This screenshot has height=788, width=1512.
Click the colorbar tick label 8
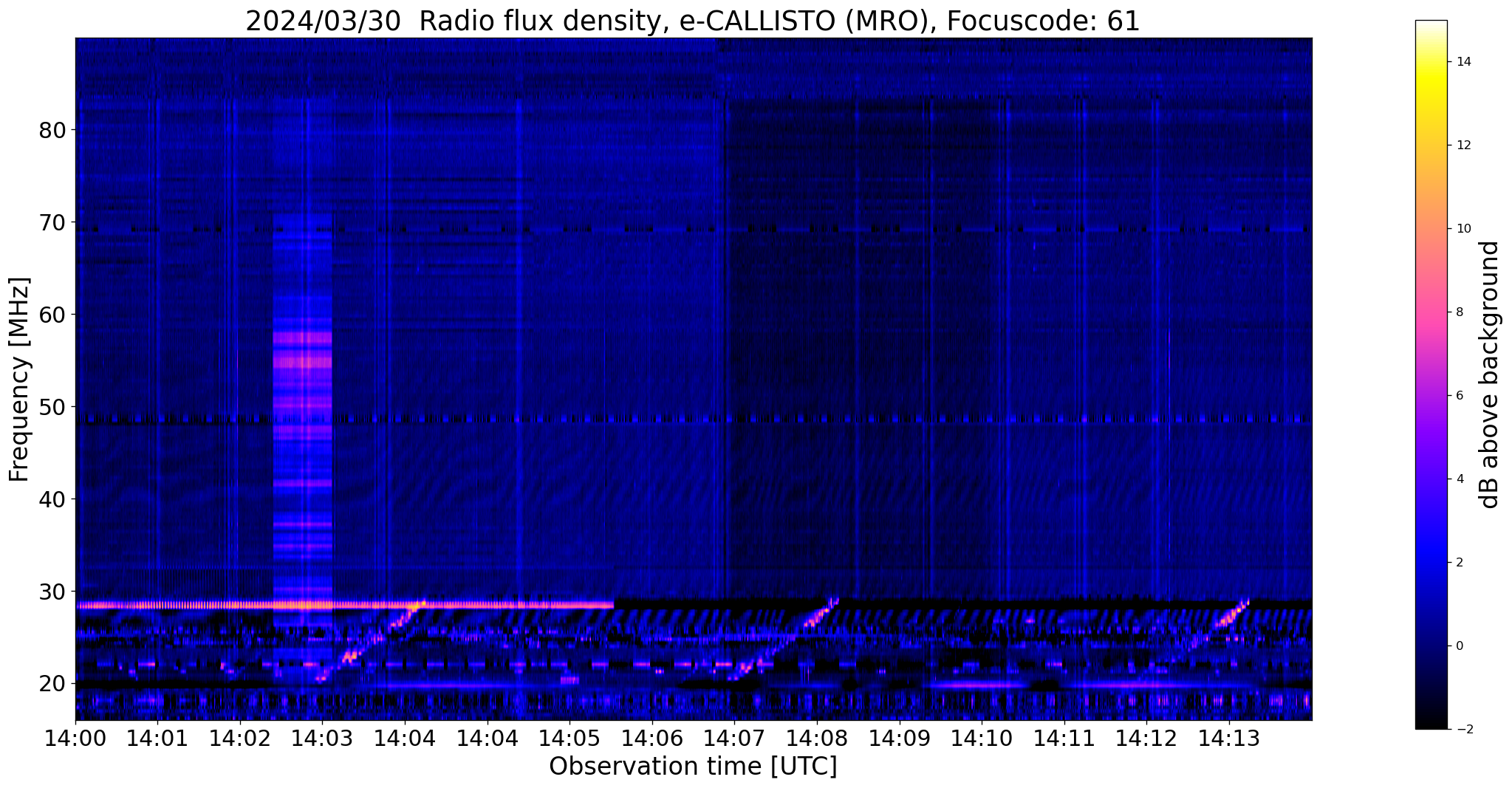tap(1459, 312)
